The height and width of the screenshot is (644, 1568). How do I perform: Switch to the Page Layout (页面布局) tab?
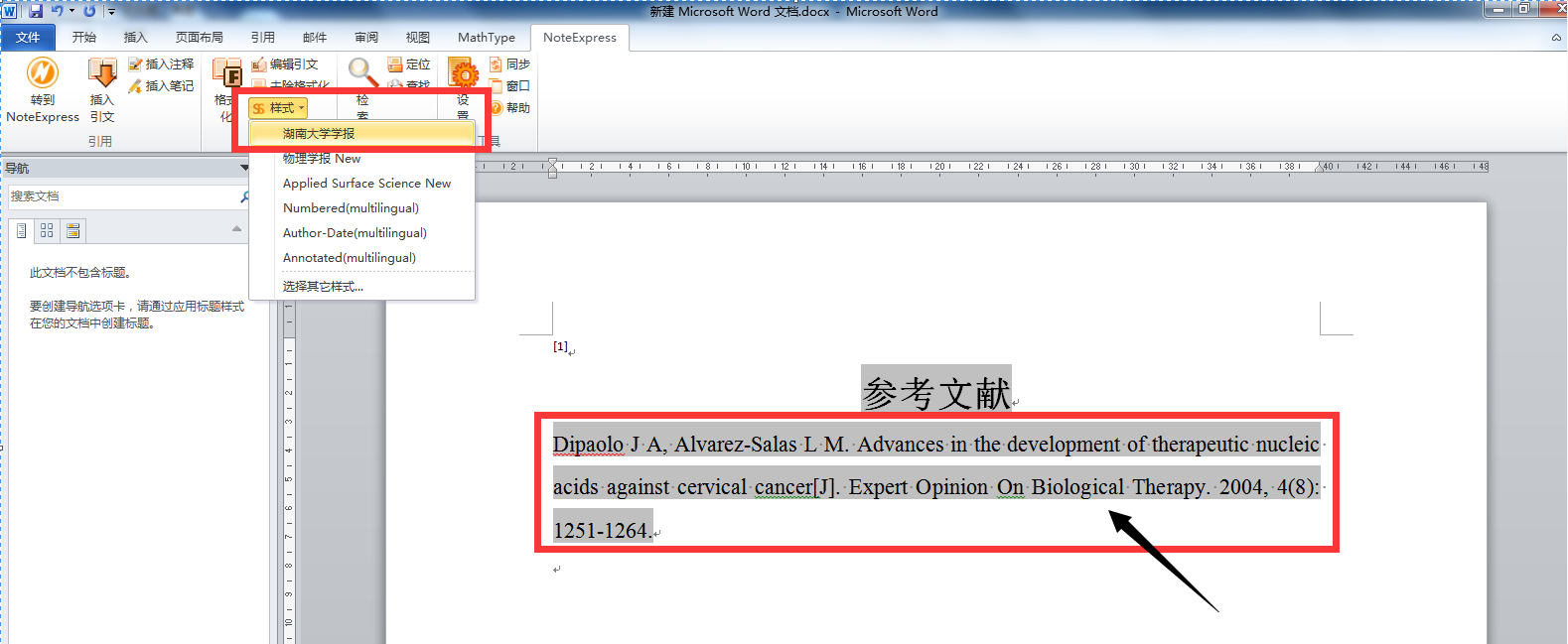200,38
